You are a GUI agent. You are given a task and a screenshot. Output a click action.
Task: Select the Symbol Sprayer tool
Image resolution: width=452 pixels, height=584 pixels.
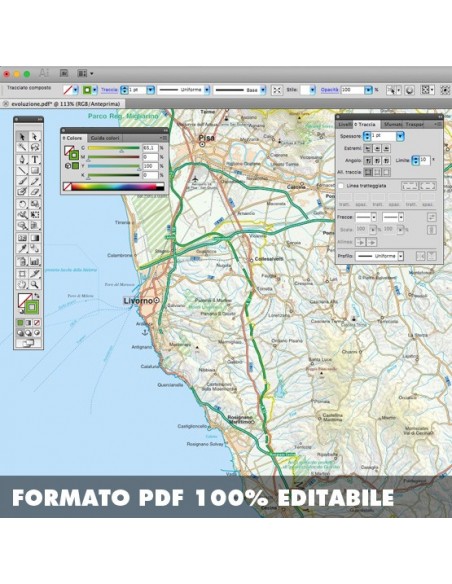click(x=22, y=261)
